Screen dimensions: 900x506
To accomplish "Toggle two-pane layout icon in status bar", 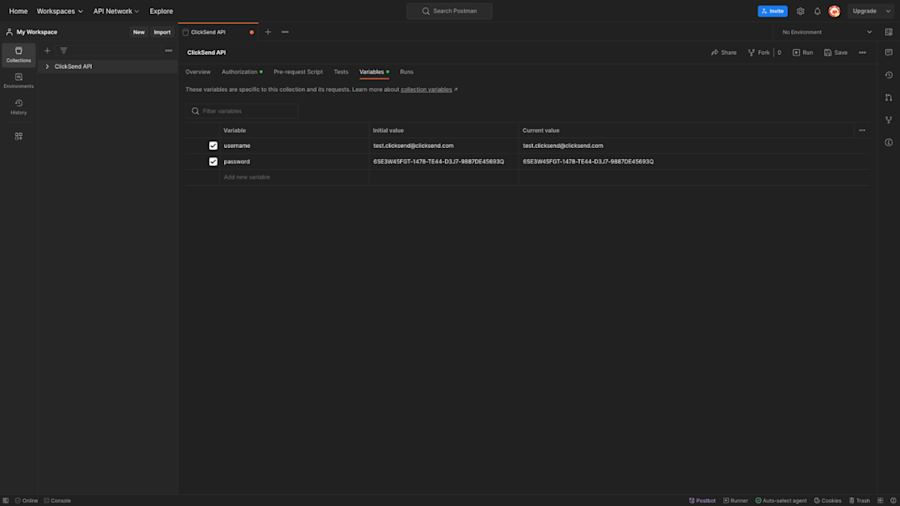I will click(x=880, y=500).
